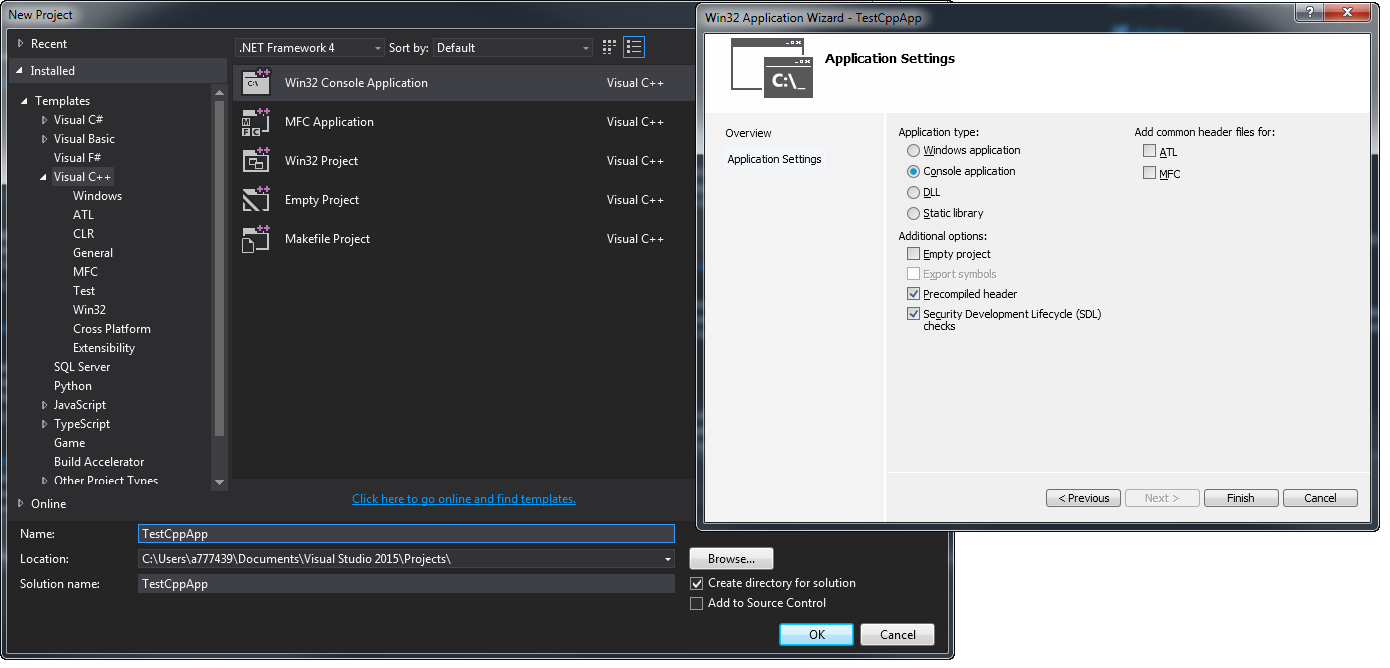Open the Location path dropdown

point(668,559)
